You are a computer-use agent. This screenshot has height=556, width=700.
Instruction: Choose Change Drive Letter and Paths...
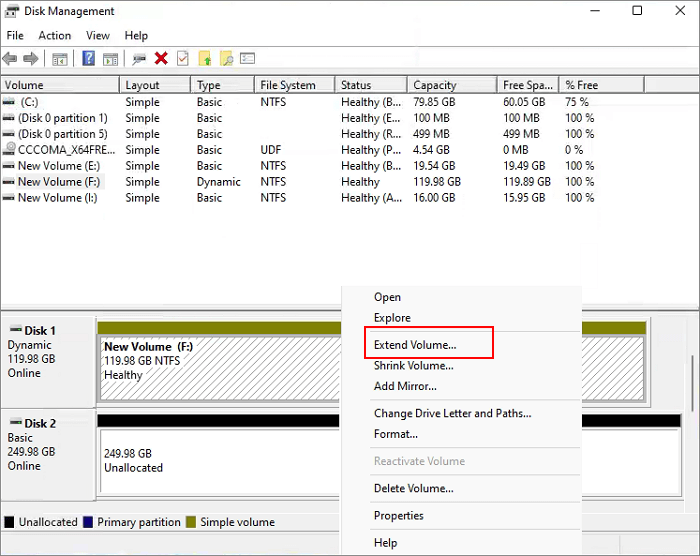(x=452, y=413)
